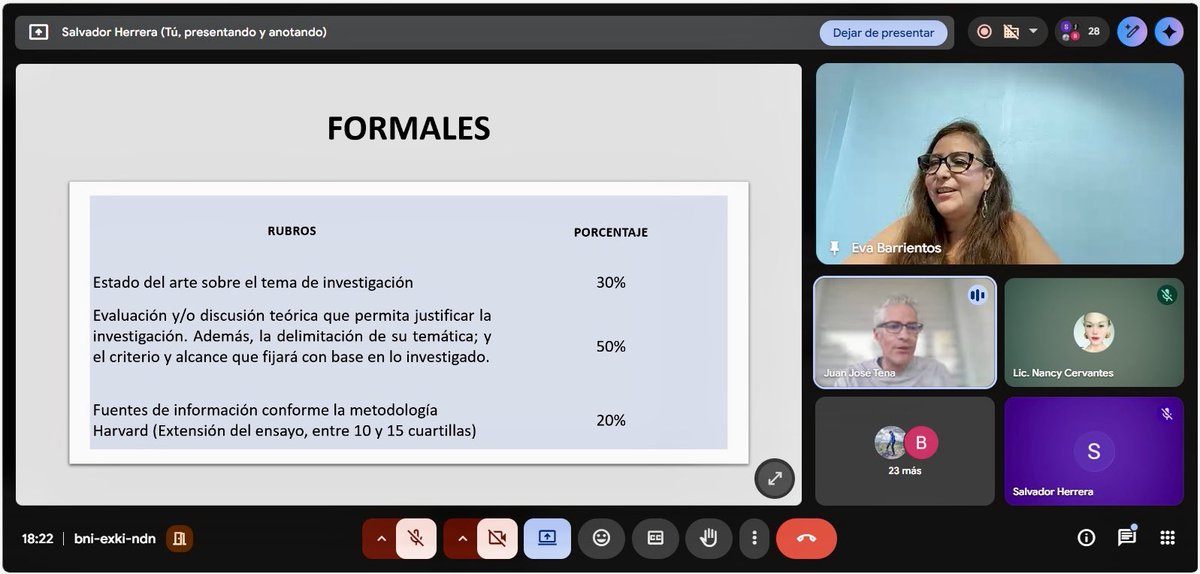Click the RUBROS column header
This screenshot has width=1200, height=574.
291,231
